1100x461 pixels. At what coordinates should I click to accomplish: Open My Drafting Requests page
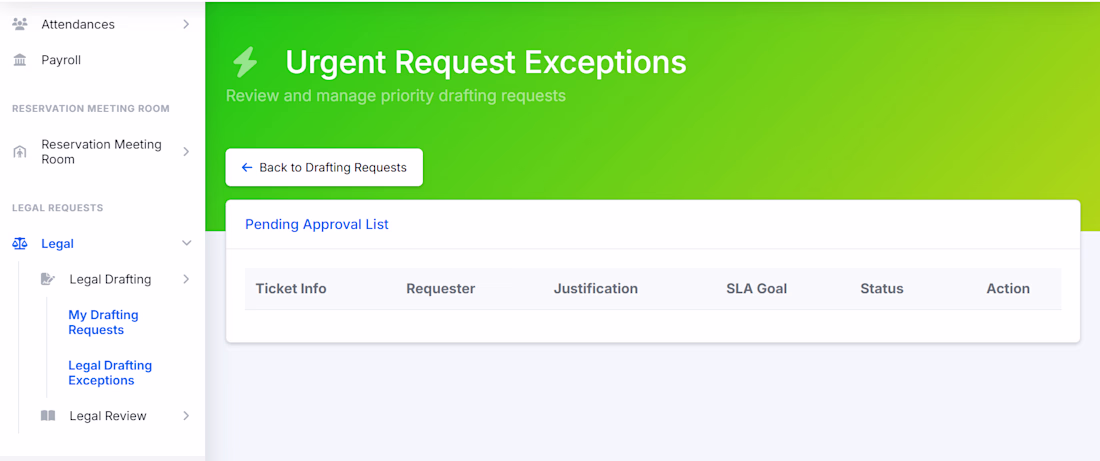click(x=103, y=322)
